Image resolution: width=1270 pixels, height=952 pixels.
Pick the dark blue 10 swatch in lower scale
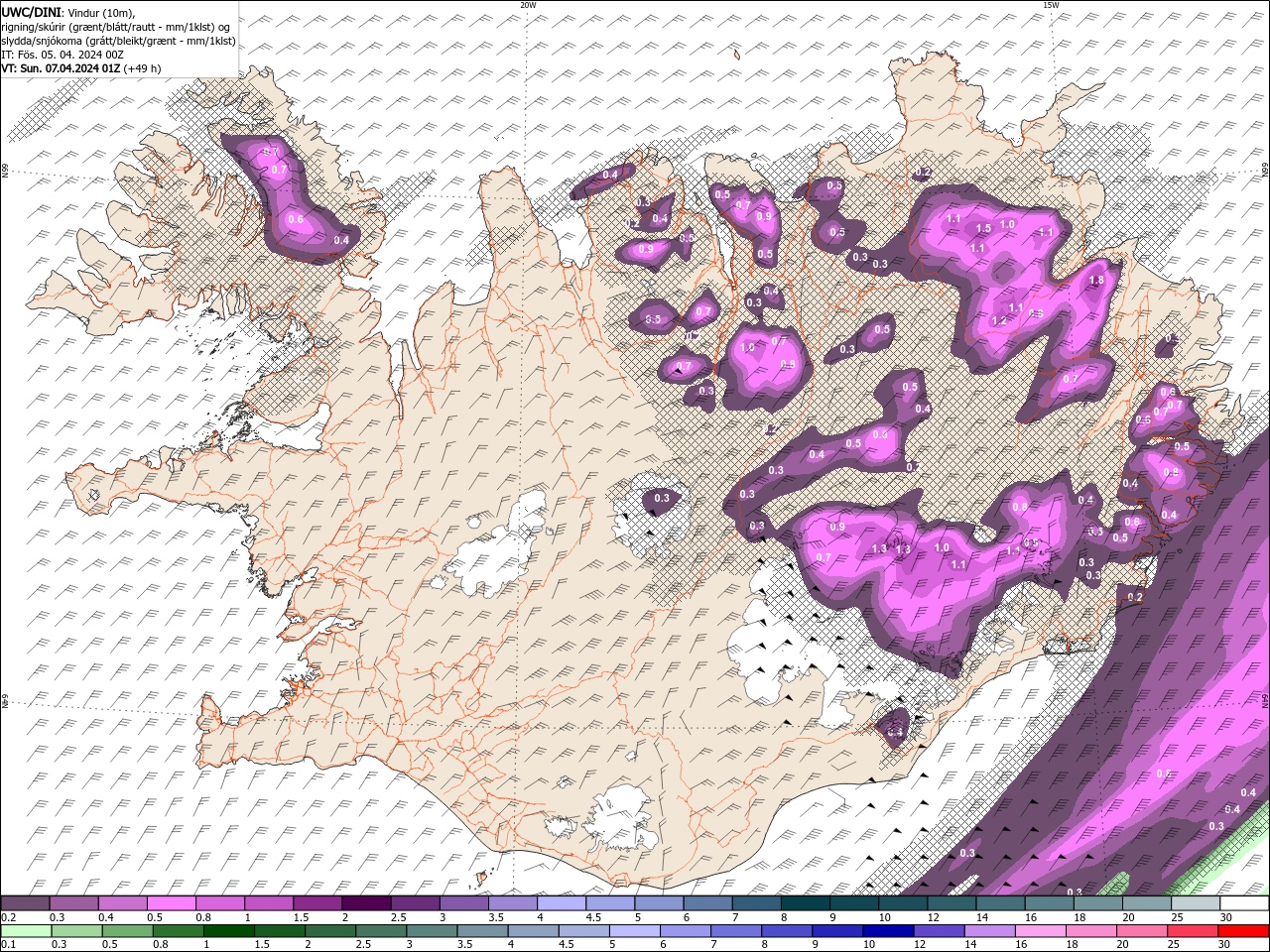click(x=887, y=930)
